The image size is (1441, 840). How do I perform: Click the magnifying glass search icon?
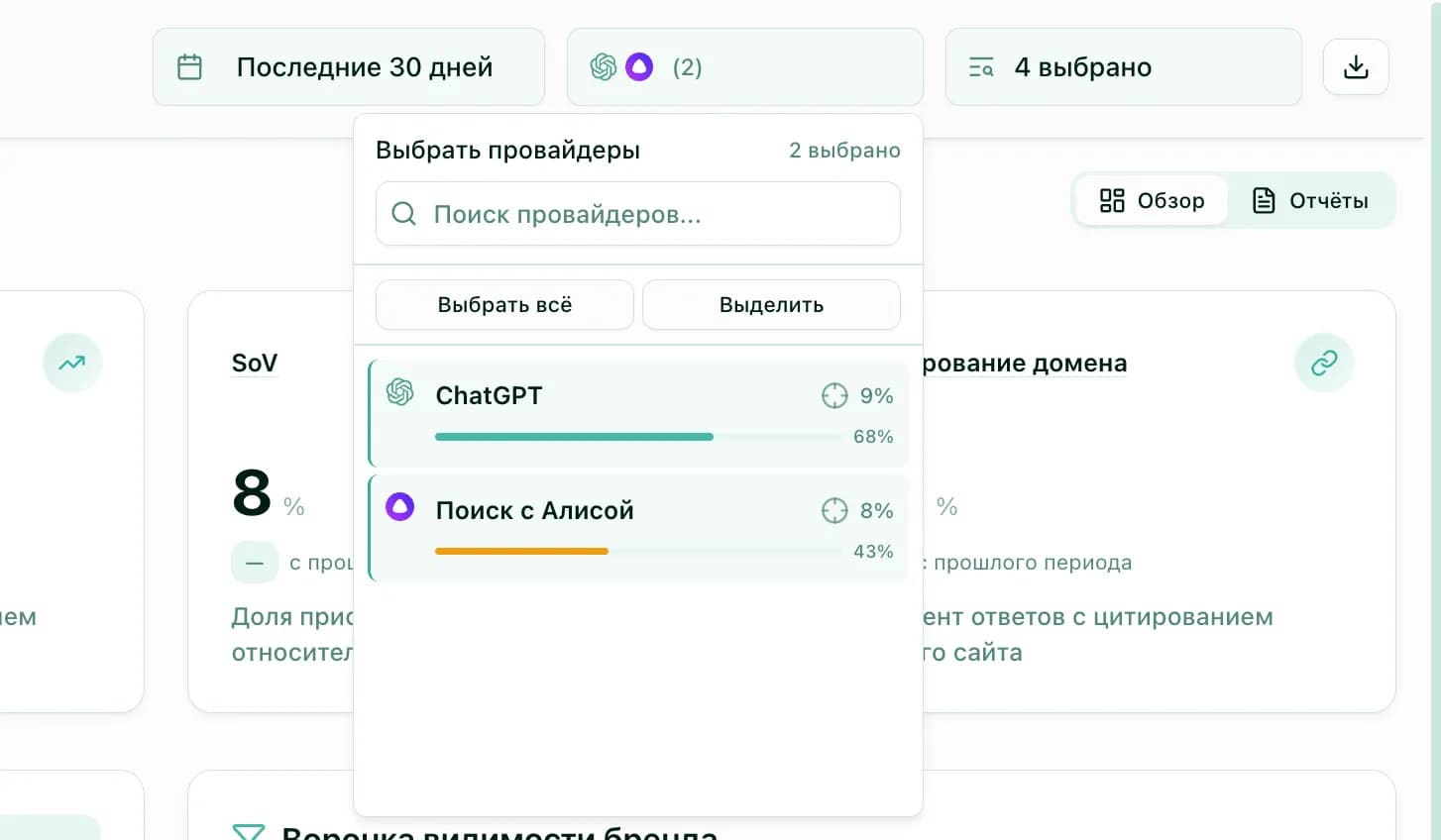pos(403,213)
